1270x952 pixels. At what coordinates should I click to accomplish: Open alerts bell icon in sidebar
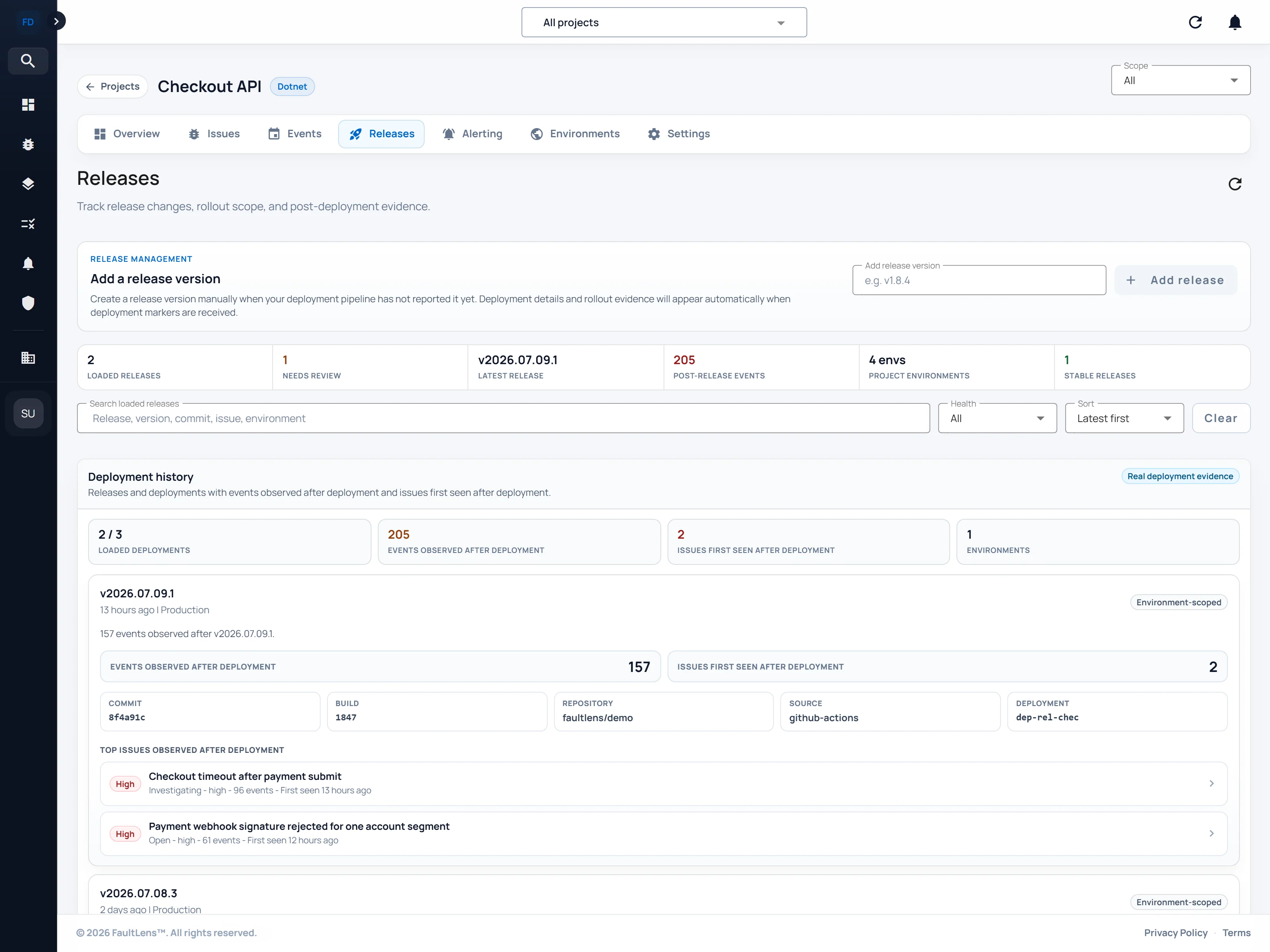pos(27,263)
